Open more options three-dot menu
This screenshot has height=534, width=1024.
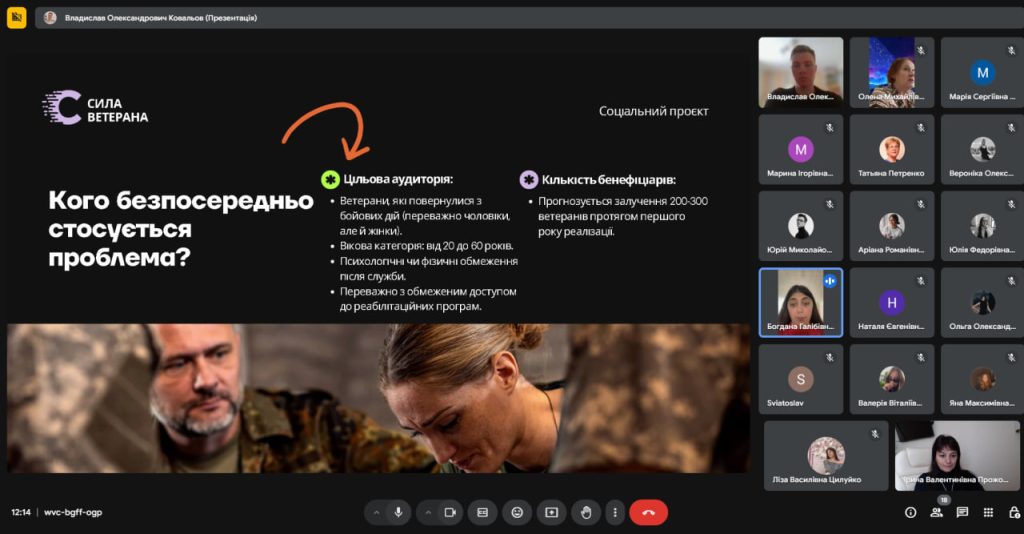pyautogui.click(x=615, y=512)
